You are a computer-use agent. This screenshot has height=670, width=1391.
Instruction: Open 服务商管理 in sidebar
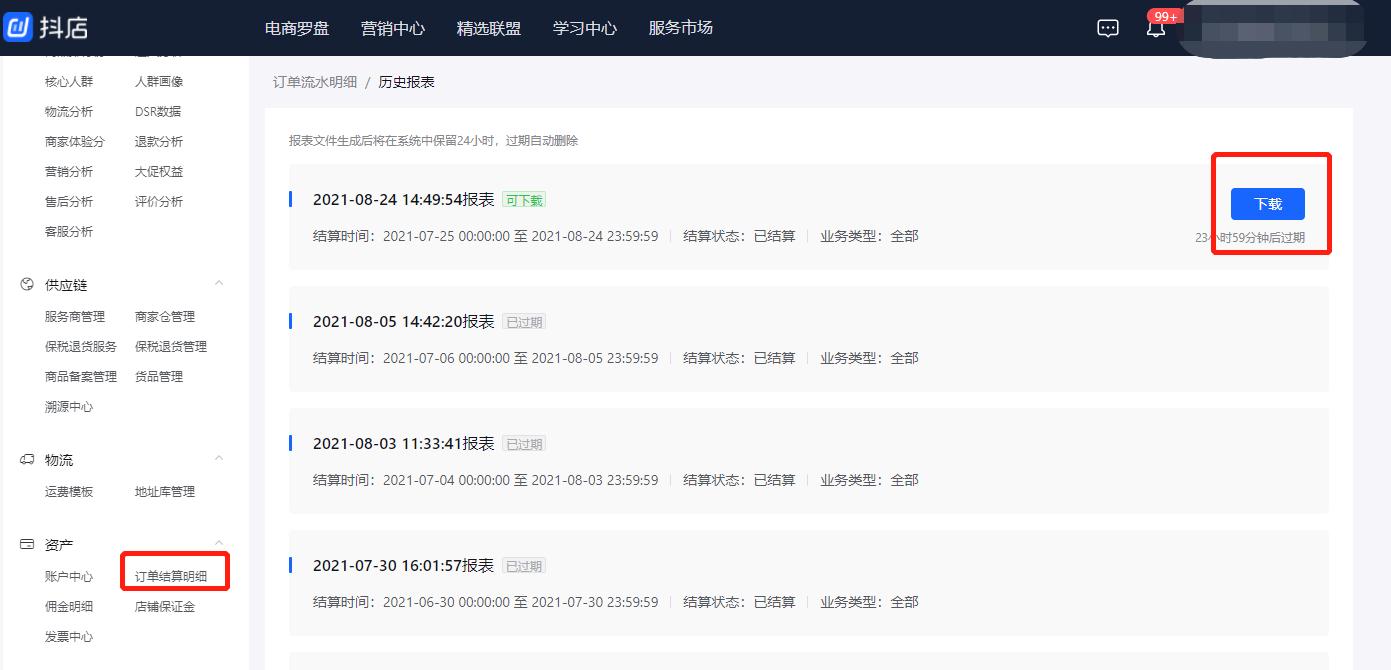[75, 316]
